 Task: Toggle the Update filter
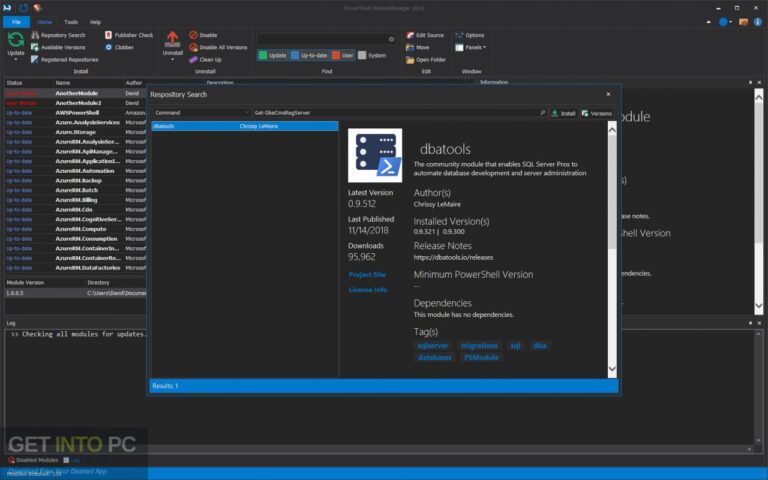click(273, 55)
